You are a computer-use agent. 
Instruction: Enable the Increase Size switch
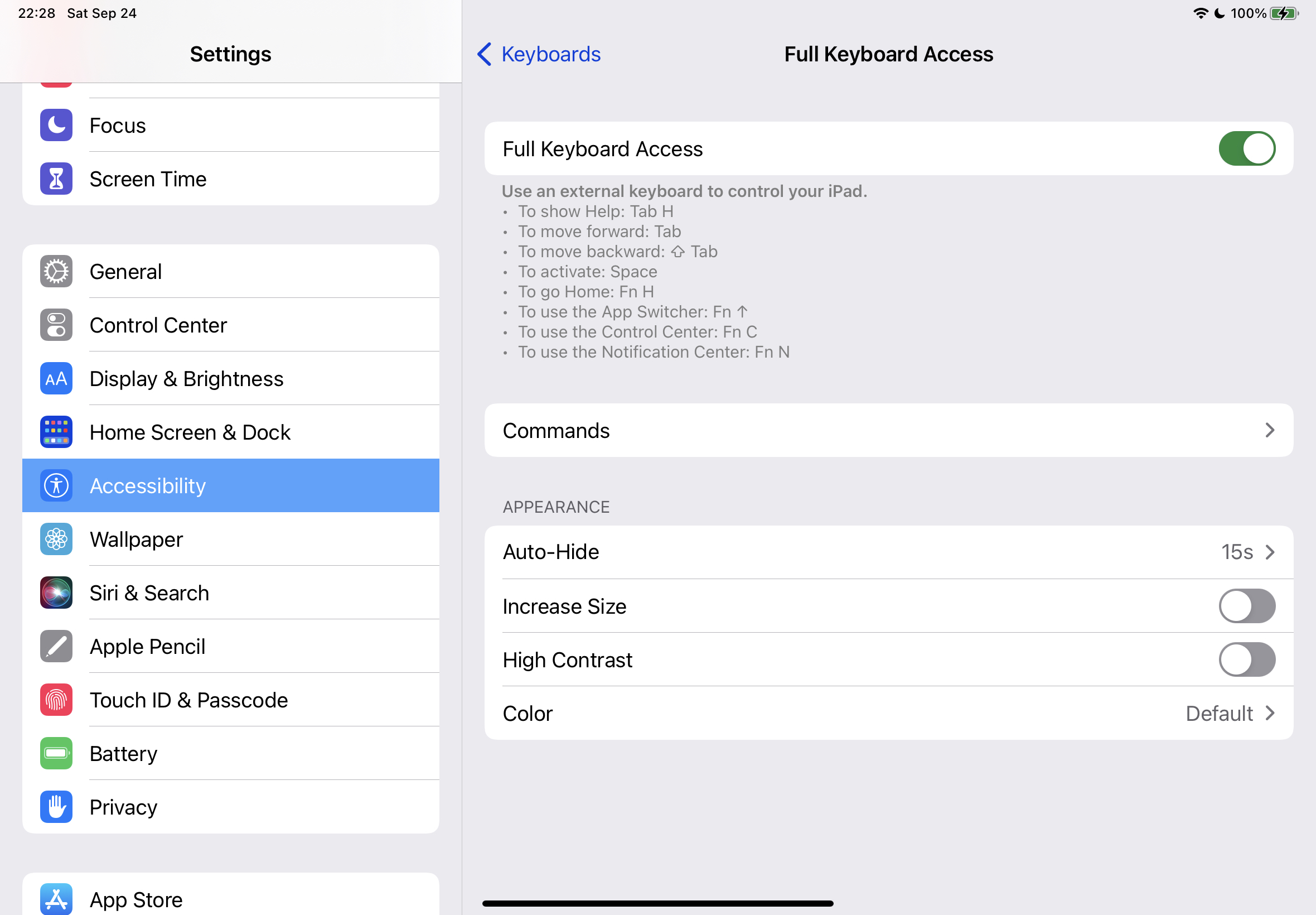point(1247,606)
